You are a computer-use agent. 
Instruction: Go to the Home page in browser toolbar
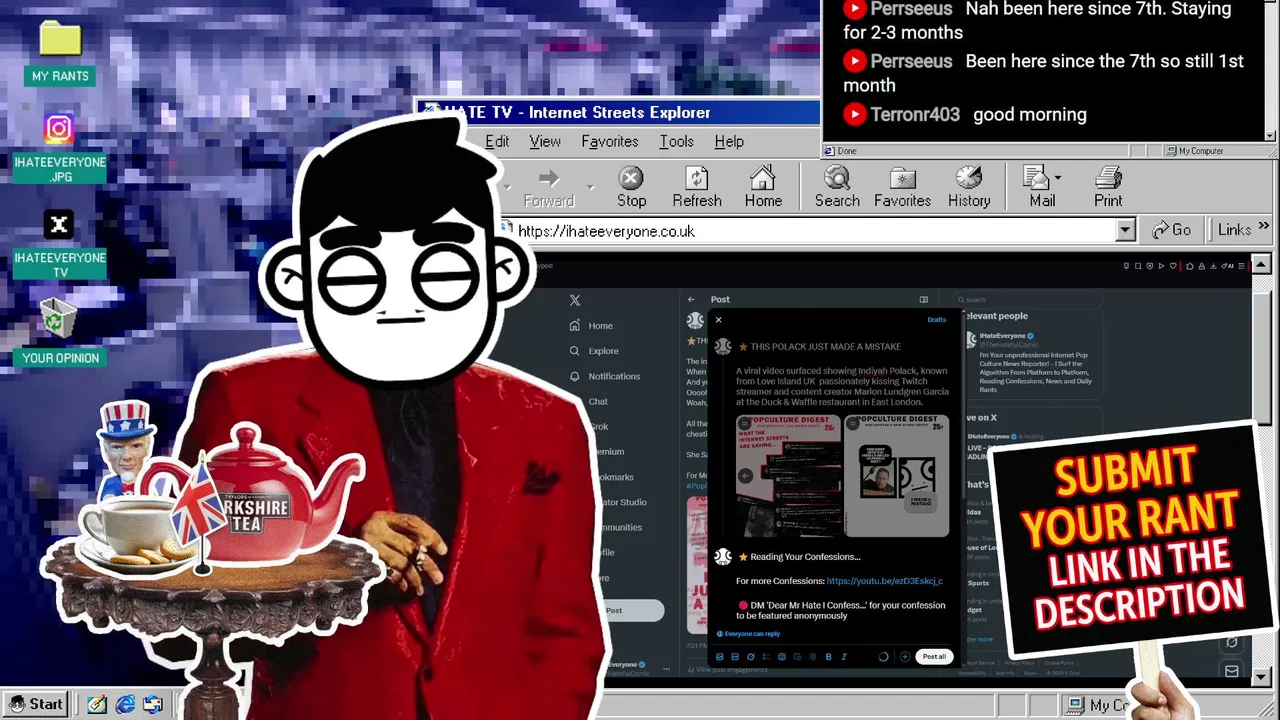pyautogui.click(x=763, y=187)
